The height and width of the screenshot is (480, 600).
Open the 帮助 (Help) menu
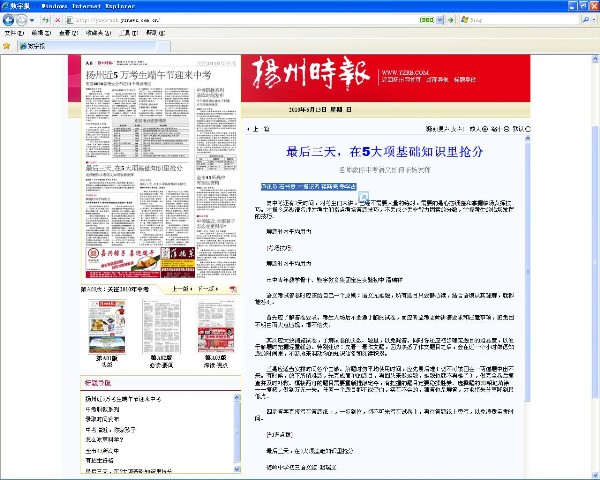click(155, 33)
